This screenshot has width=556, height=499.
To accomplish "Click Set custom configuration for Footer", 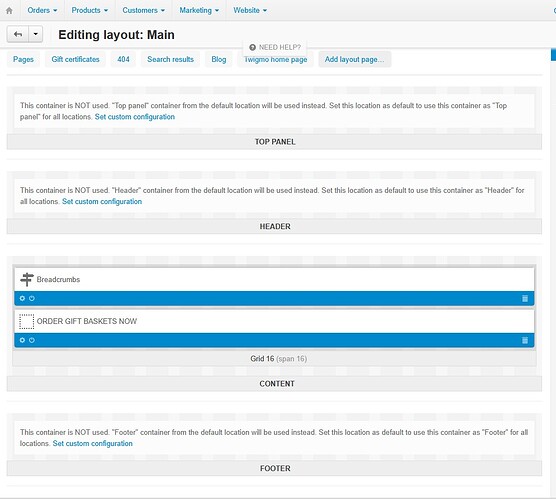I will coord(93,443).
